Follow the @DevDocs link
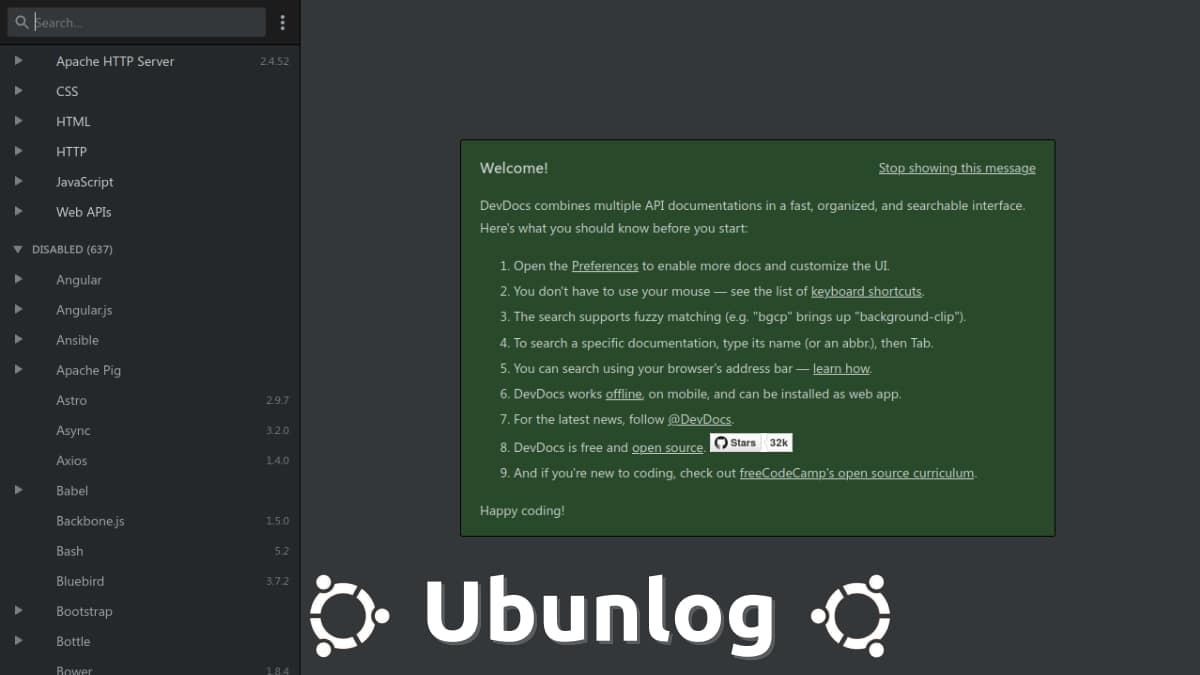 [x=699, y=419]
